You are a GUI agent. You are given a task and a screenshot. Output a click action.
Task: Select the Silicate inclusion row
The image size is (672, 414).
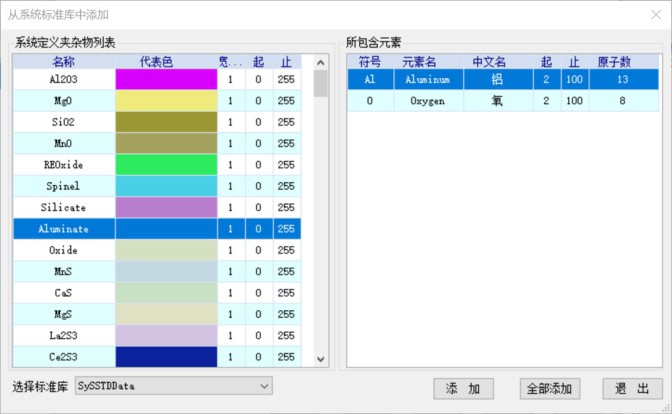coord(64,207)
